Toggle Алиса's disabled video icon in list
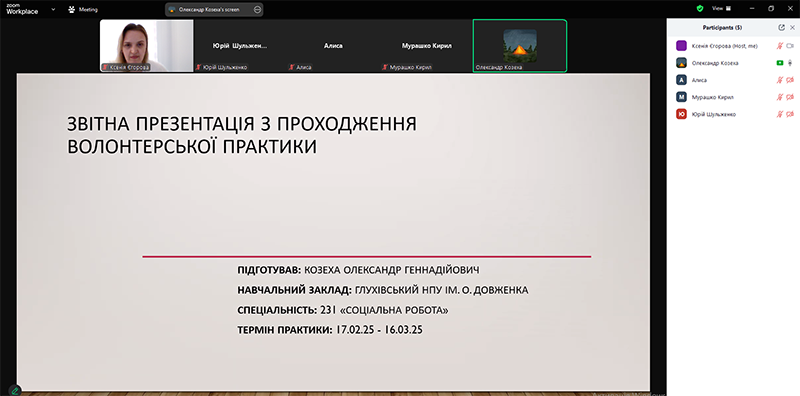Viewport: 800px width, 396px height. tap(790, 80)
